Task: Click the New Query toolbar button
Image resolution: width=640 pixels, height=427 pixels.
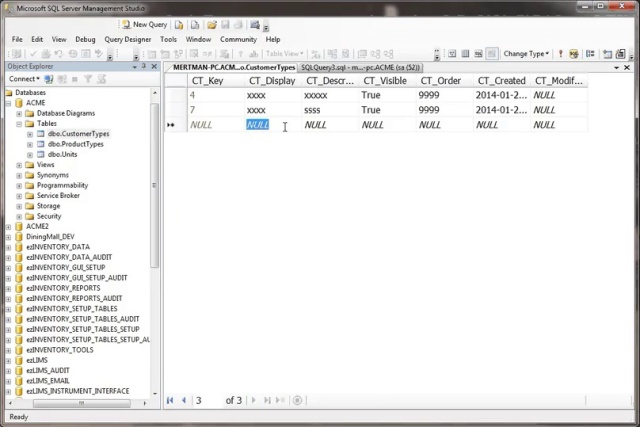Action: click(145, 25)
